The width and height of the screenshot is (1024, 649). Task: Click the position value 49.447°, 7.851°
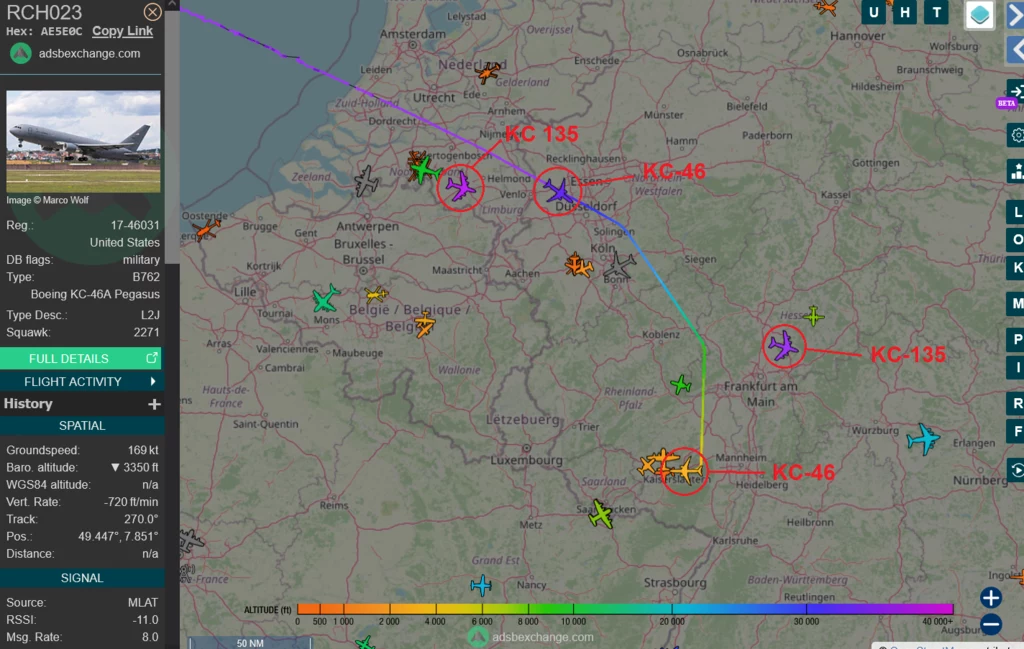118,537
